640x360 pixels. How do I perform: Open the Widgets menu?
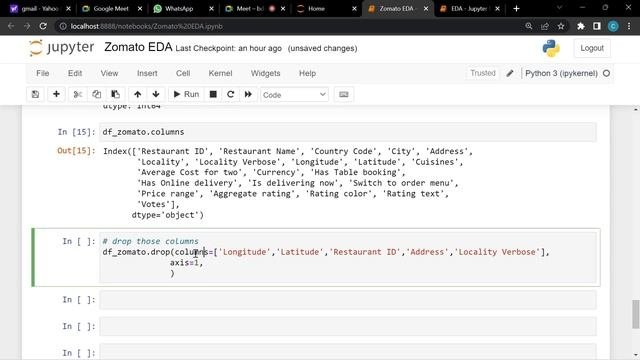pos(265,73)
